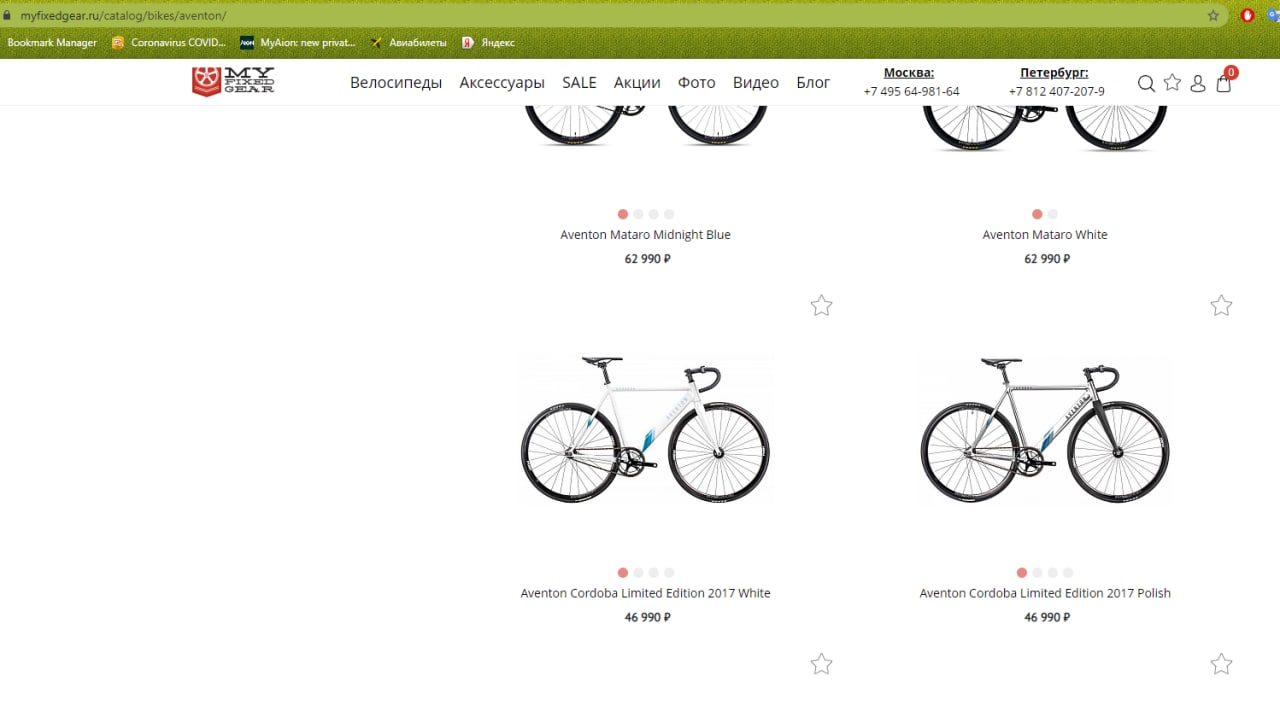The width and height of the screenshot is (1280, 705).
Task: Go to the SALE section
Action: [x=579, y=83]
